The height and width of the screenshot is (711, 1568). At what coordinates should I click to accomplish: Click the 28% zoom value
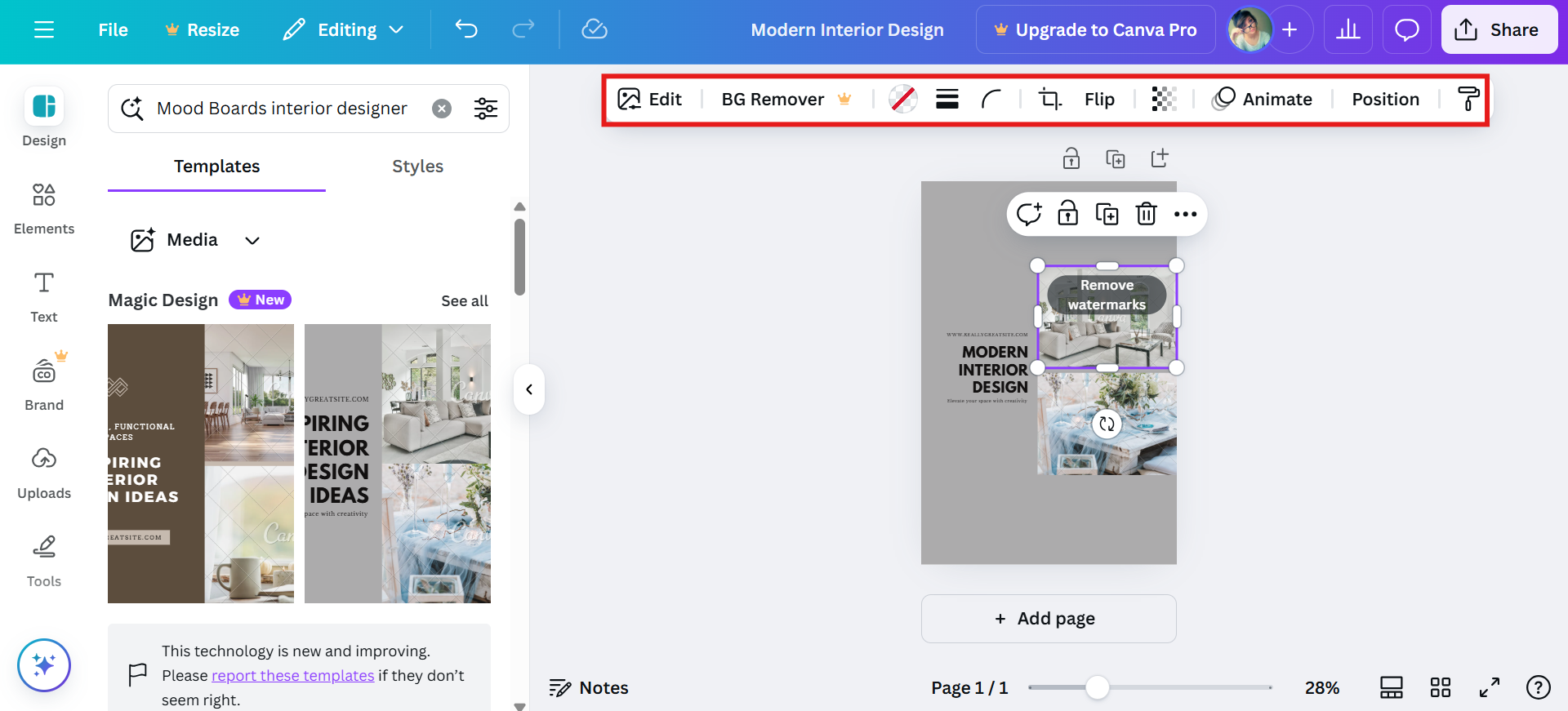coord(1321,688)
